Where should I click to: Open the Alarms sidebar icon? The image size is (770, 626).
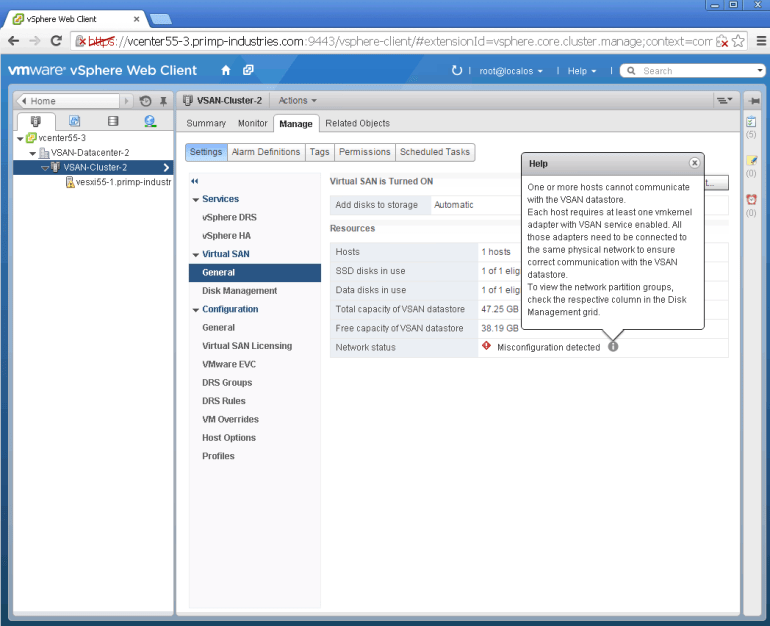click(x=751, y=199)
